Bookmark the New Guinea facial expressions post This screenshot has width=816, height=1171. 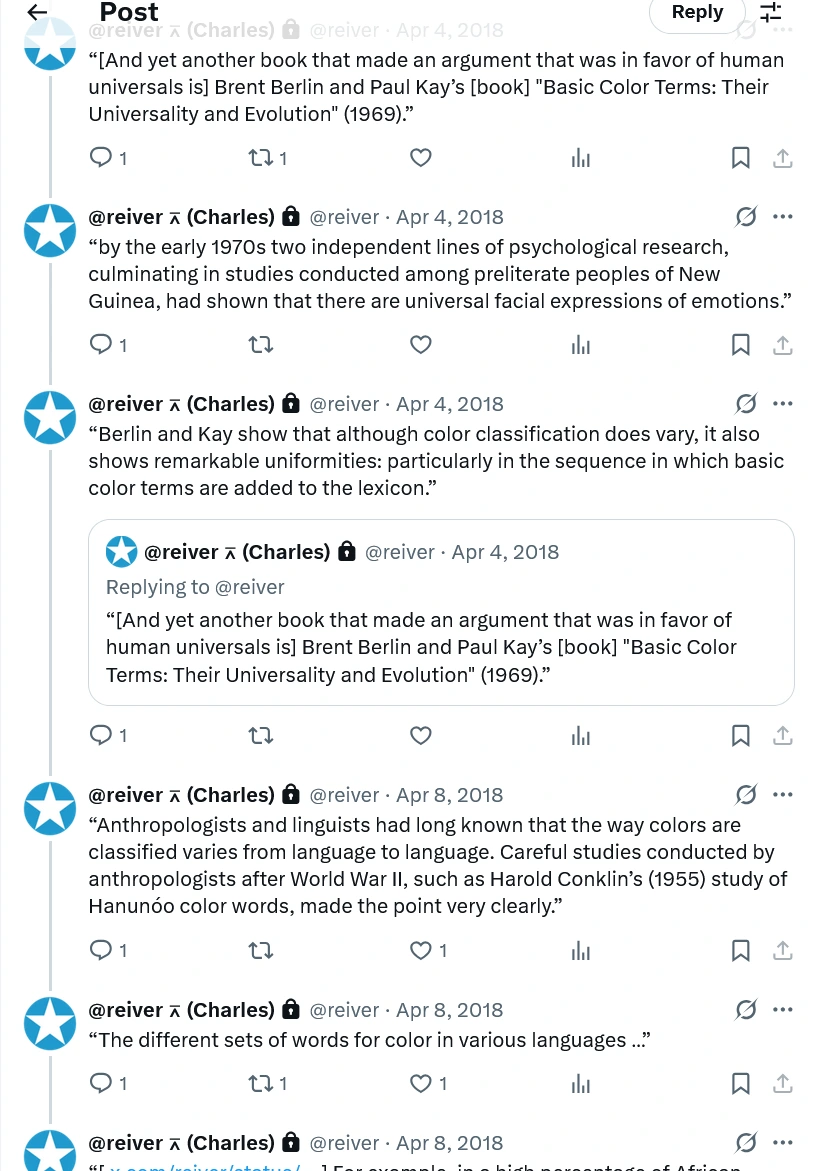click(x=741, y=345)
